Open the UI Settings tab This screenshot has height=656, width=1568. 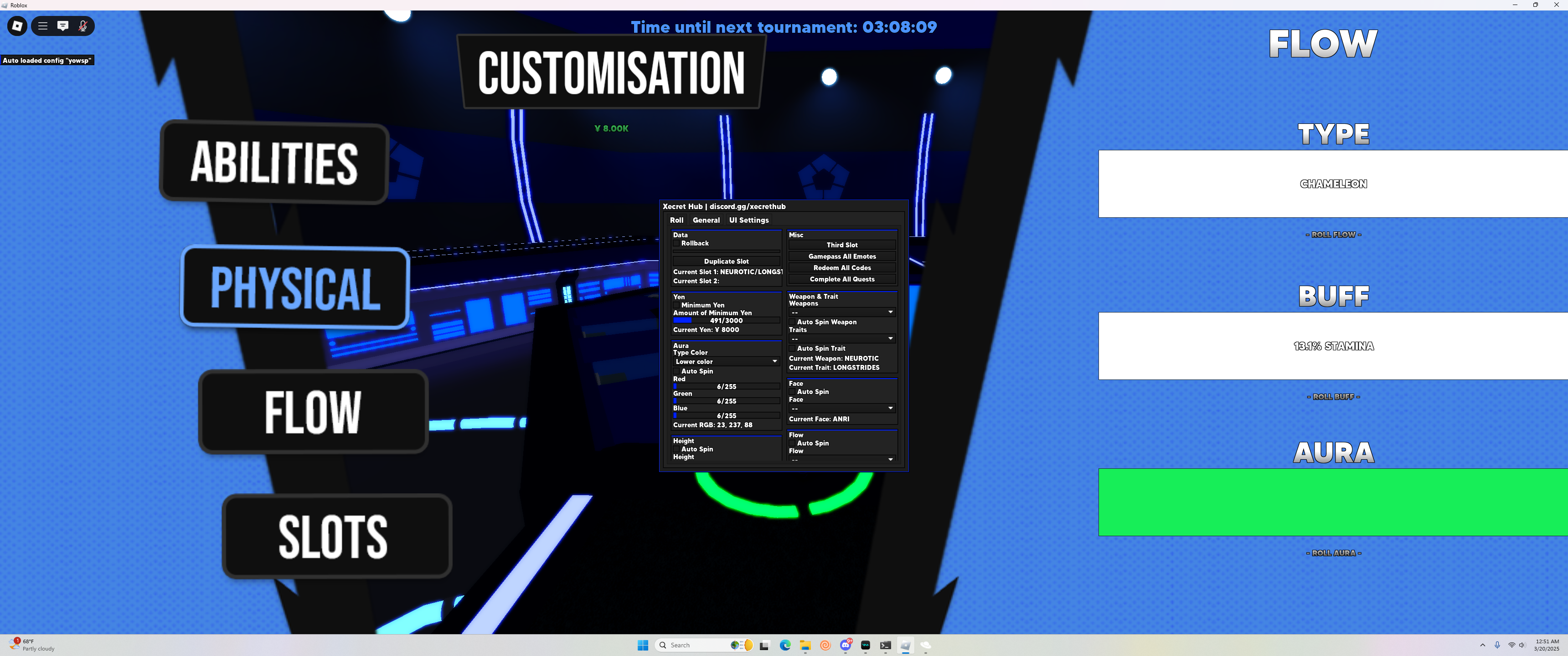click(749, 220)
